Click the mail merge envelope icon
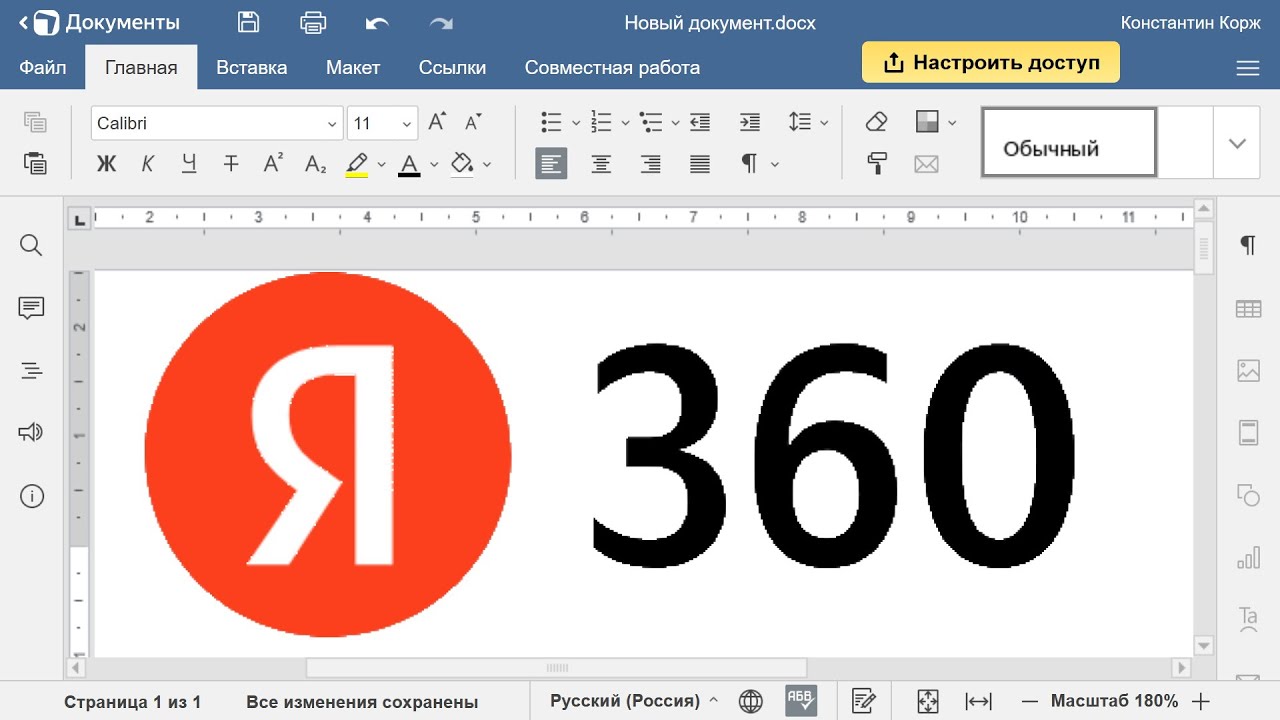This screenshot has width=1280, height=720. [927, 164]
